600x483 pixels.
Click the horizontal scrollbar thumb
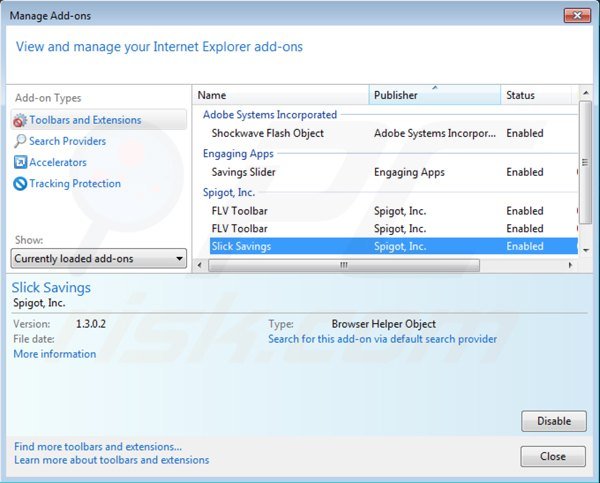click(x=344, y=265)
